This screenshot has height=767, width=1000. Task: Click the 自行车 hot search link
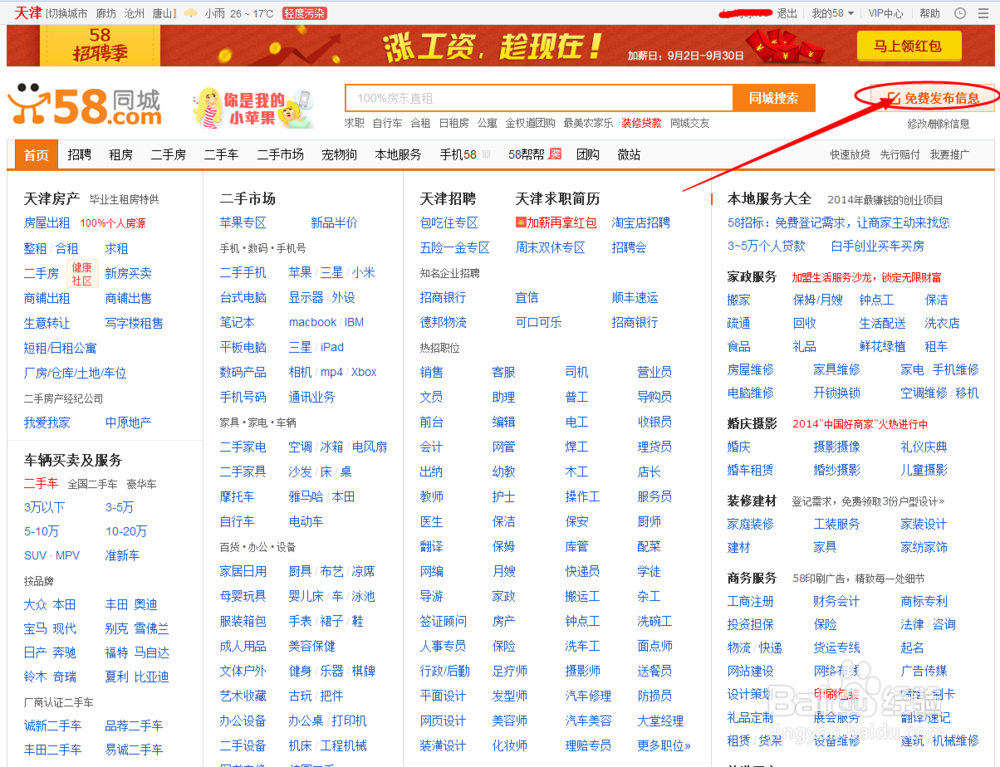(387, 123)
